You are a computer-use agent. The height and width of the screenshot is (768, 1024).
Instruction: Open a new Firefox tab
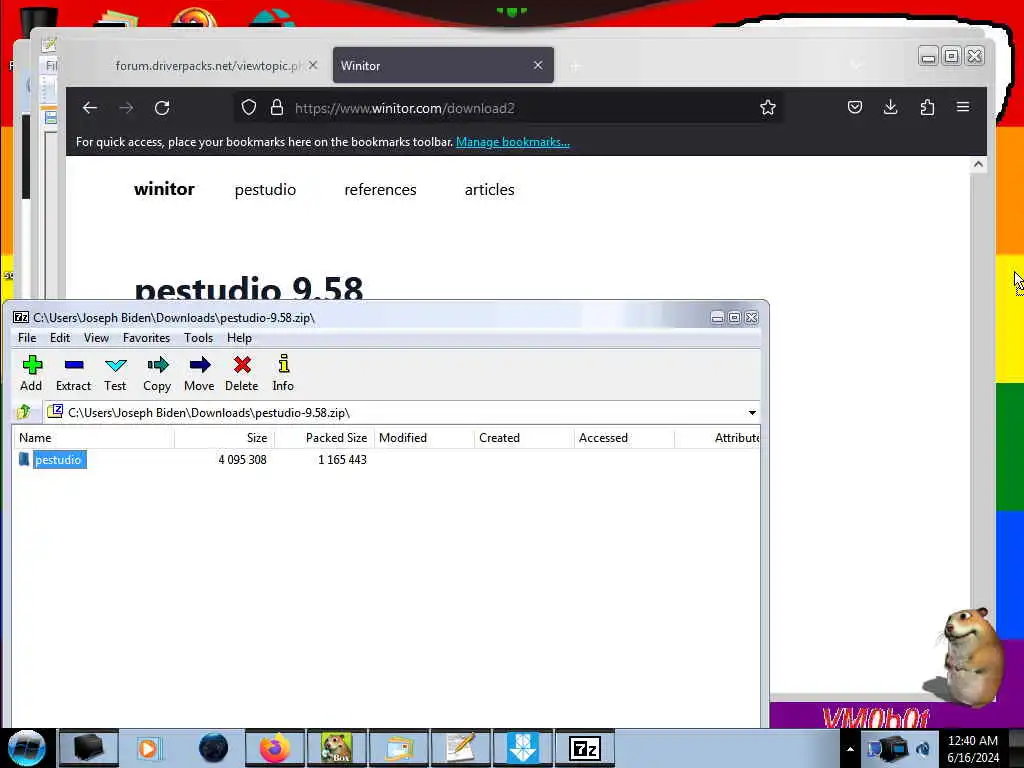[575, 66]
